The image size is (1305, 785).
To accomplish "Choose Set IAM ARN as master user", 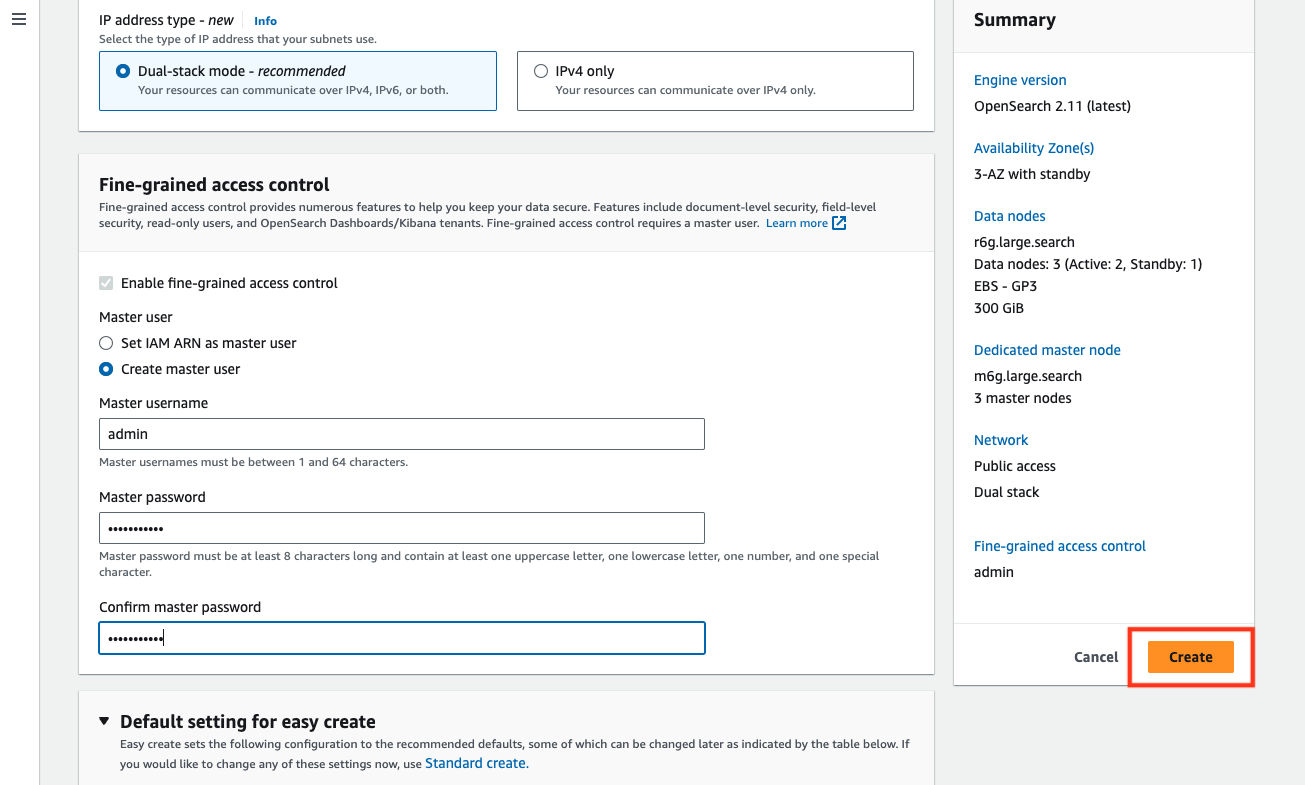I will pos(105,343).
